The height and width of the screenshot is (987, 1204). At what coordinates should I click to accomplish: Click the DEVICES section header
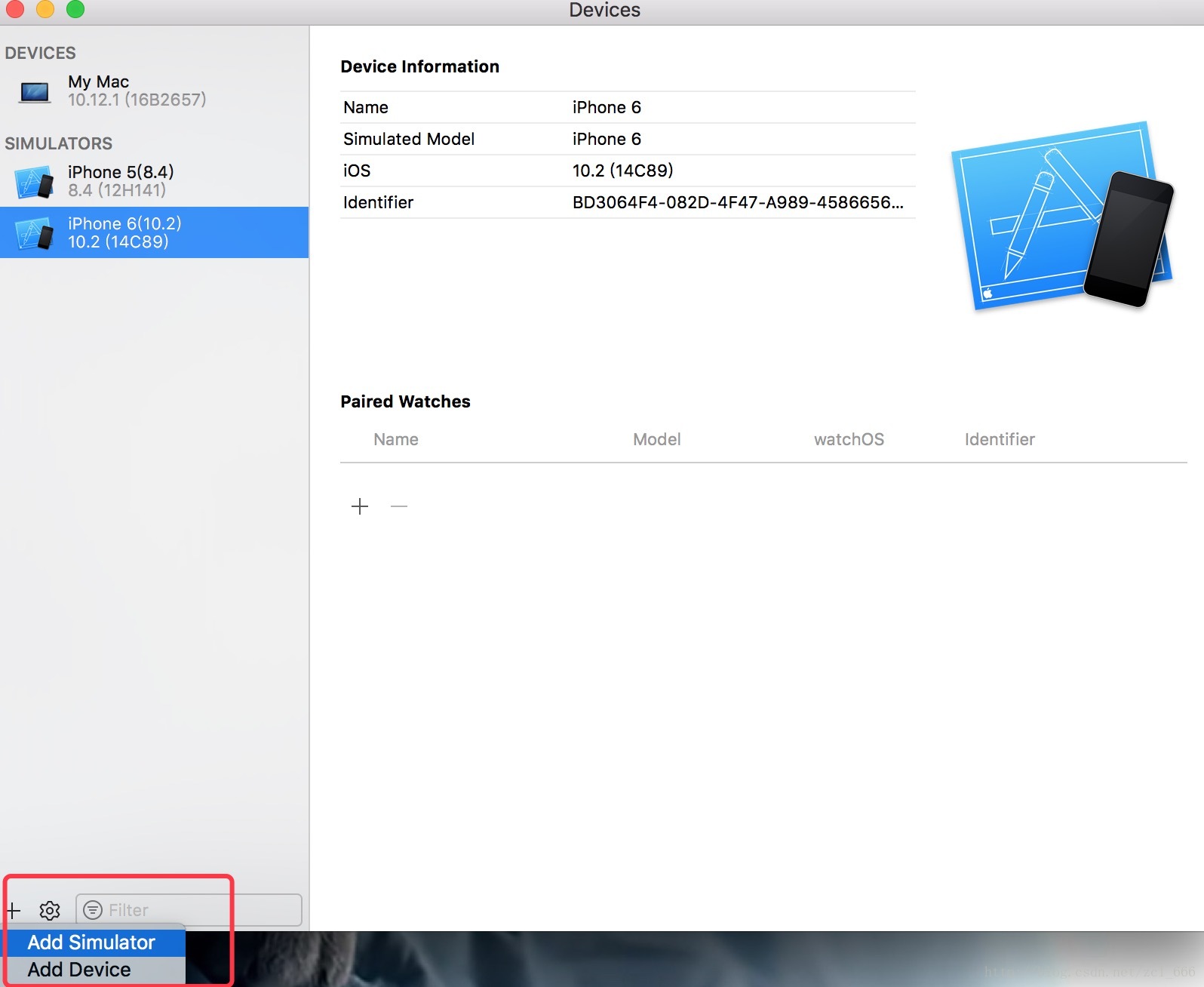pos(40,53)
